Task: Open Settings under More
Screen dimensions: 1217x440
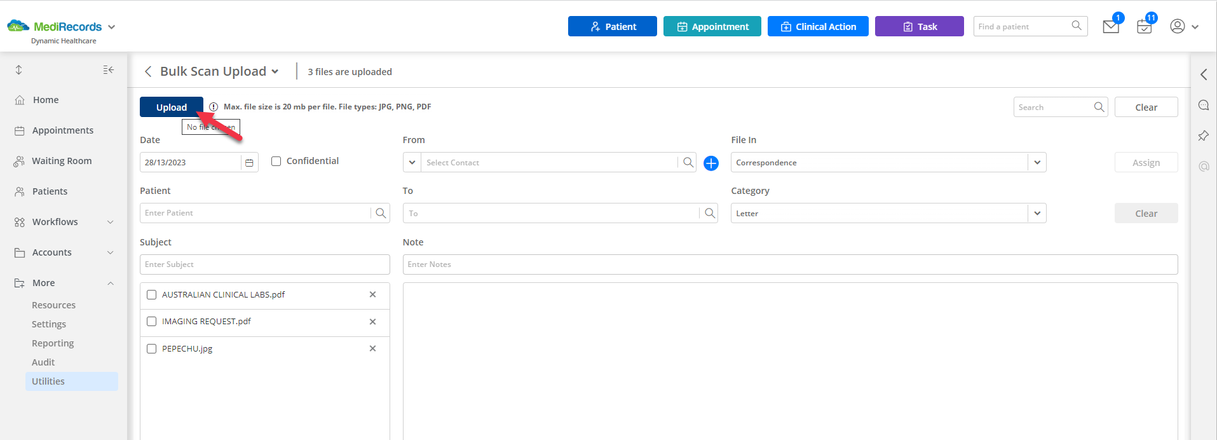Action: pyautogui.click(x=49, y=324)
